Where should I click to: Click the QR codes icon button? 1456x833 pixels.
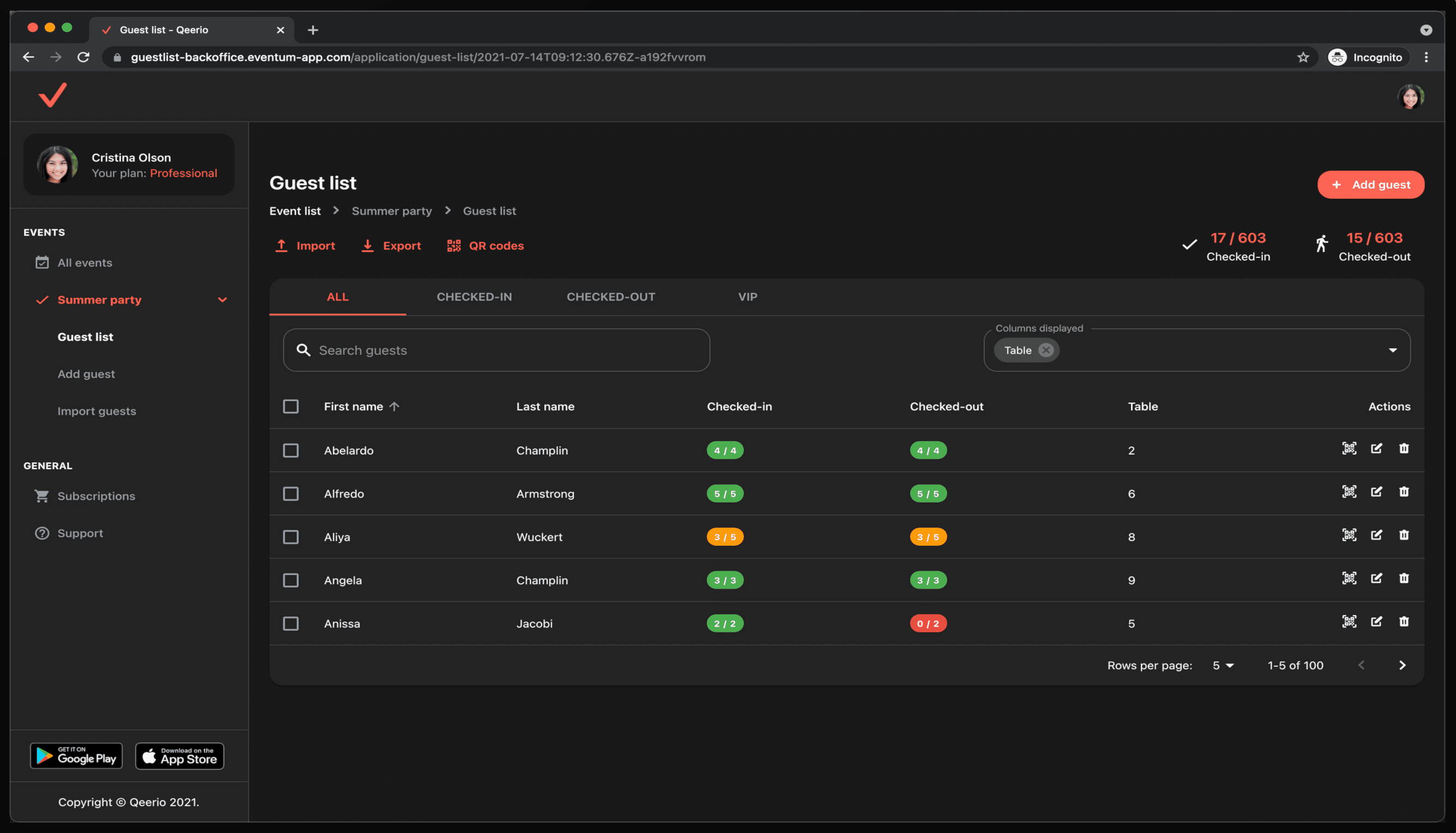click(x=454, y=246)
